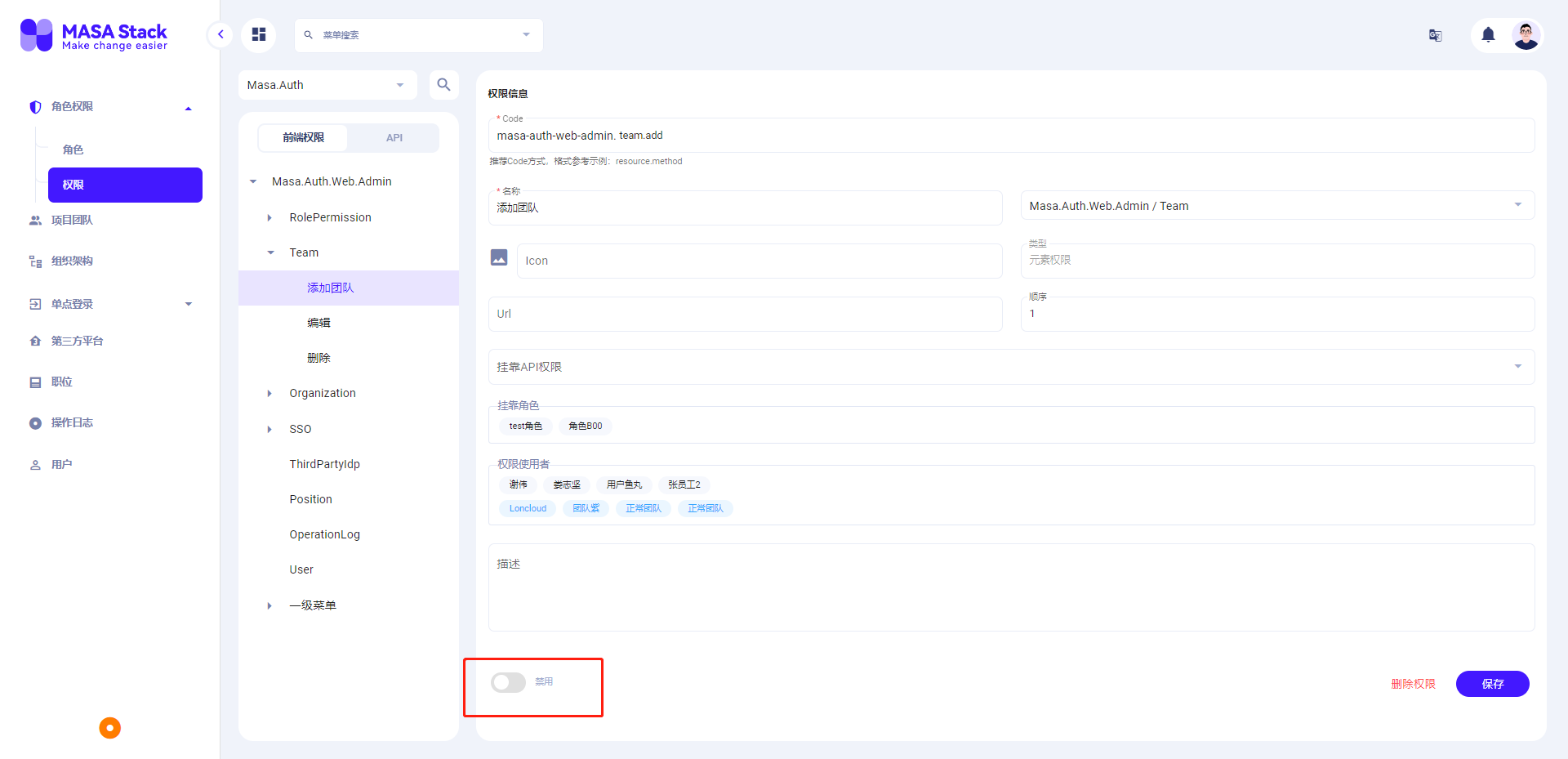Open the translate language icon
This screenshot has height=759, width=1568.
click(1436, 35)
